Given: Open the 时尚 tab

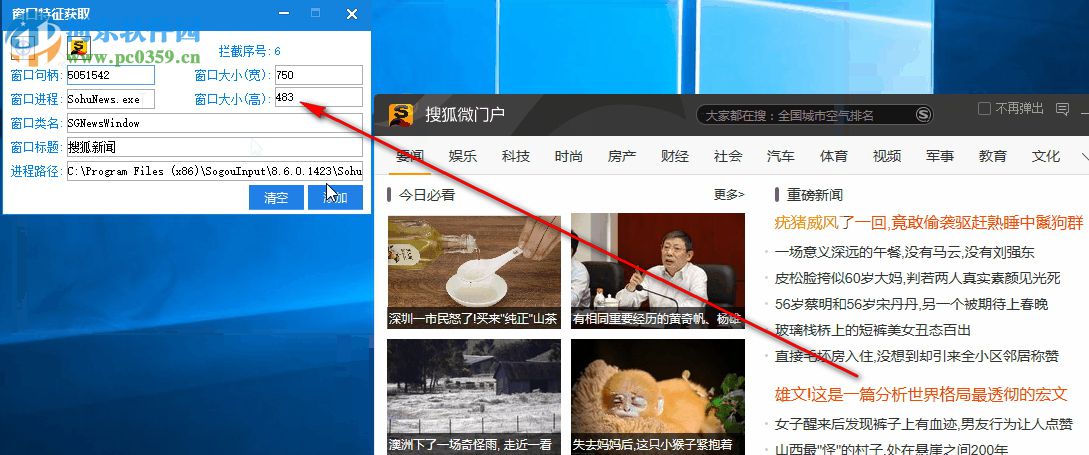Looking at the screenshot, I should [569, 156].
